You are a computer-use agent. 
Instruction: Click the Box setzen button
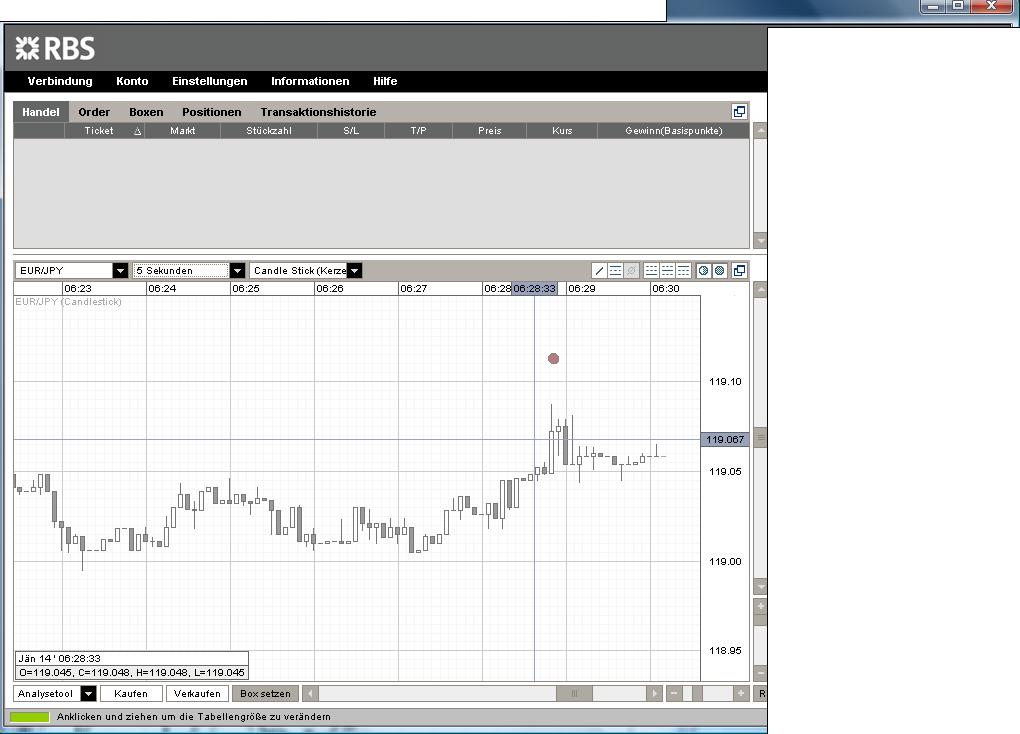265,694
